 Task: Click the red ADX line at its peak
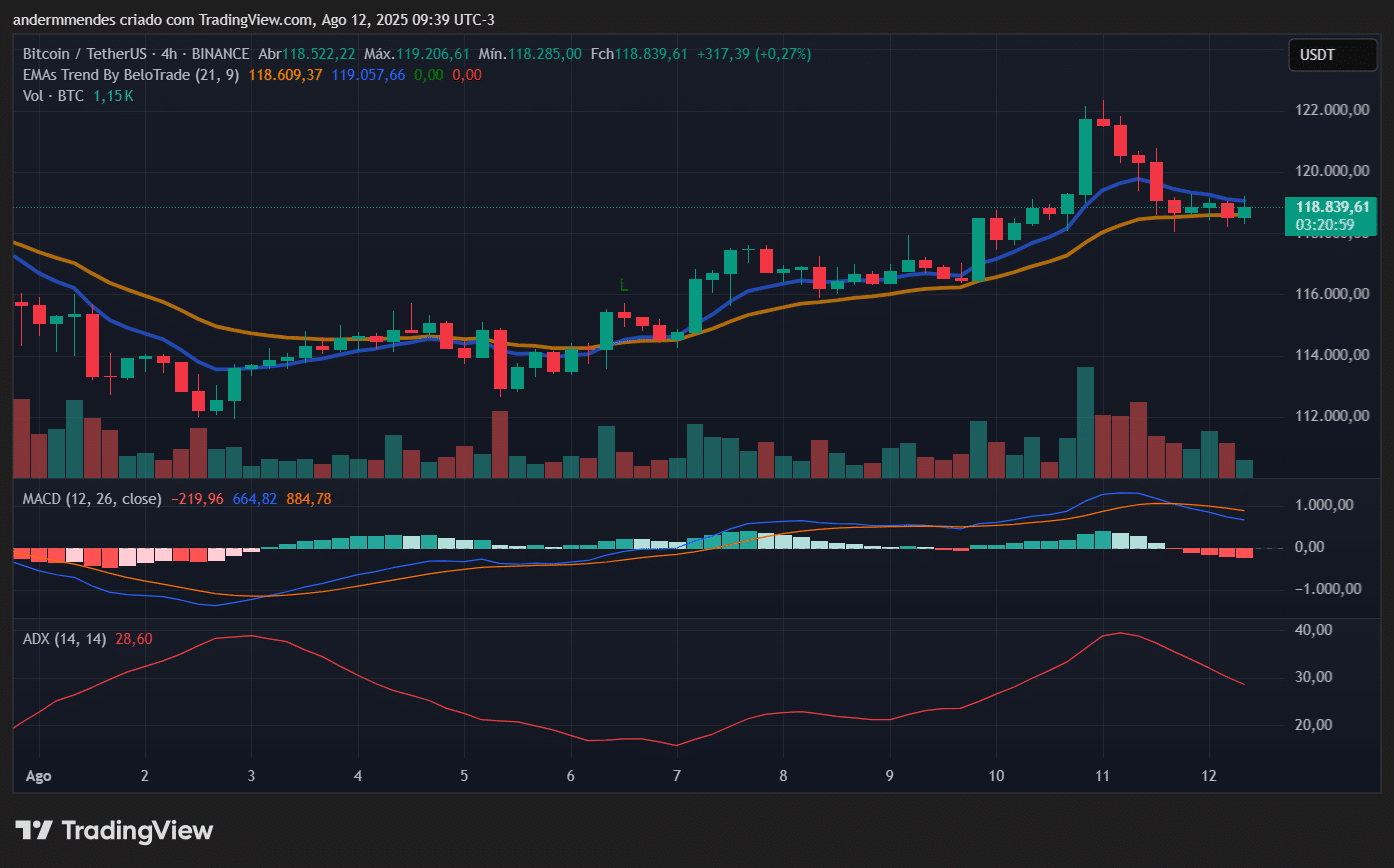(1118, 633)
